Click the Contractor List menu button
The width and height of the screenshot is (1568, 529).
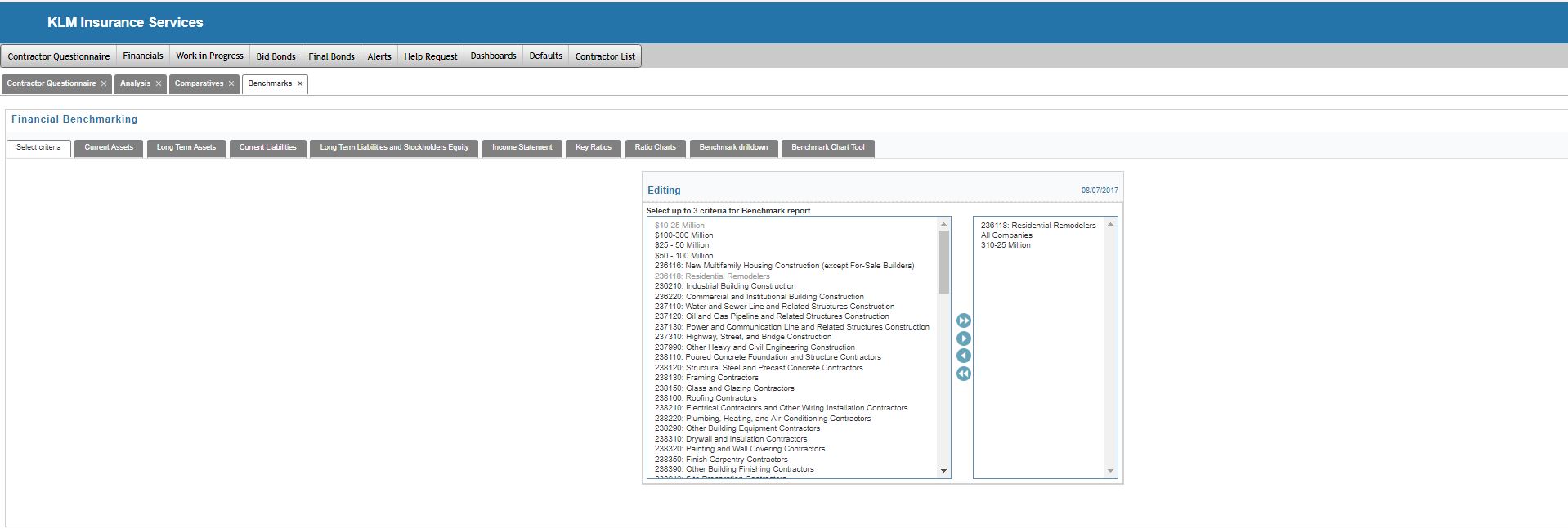pyautogui.click(x=605, y=56)
